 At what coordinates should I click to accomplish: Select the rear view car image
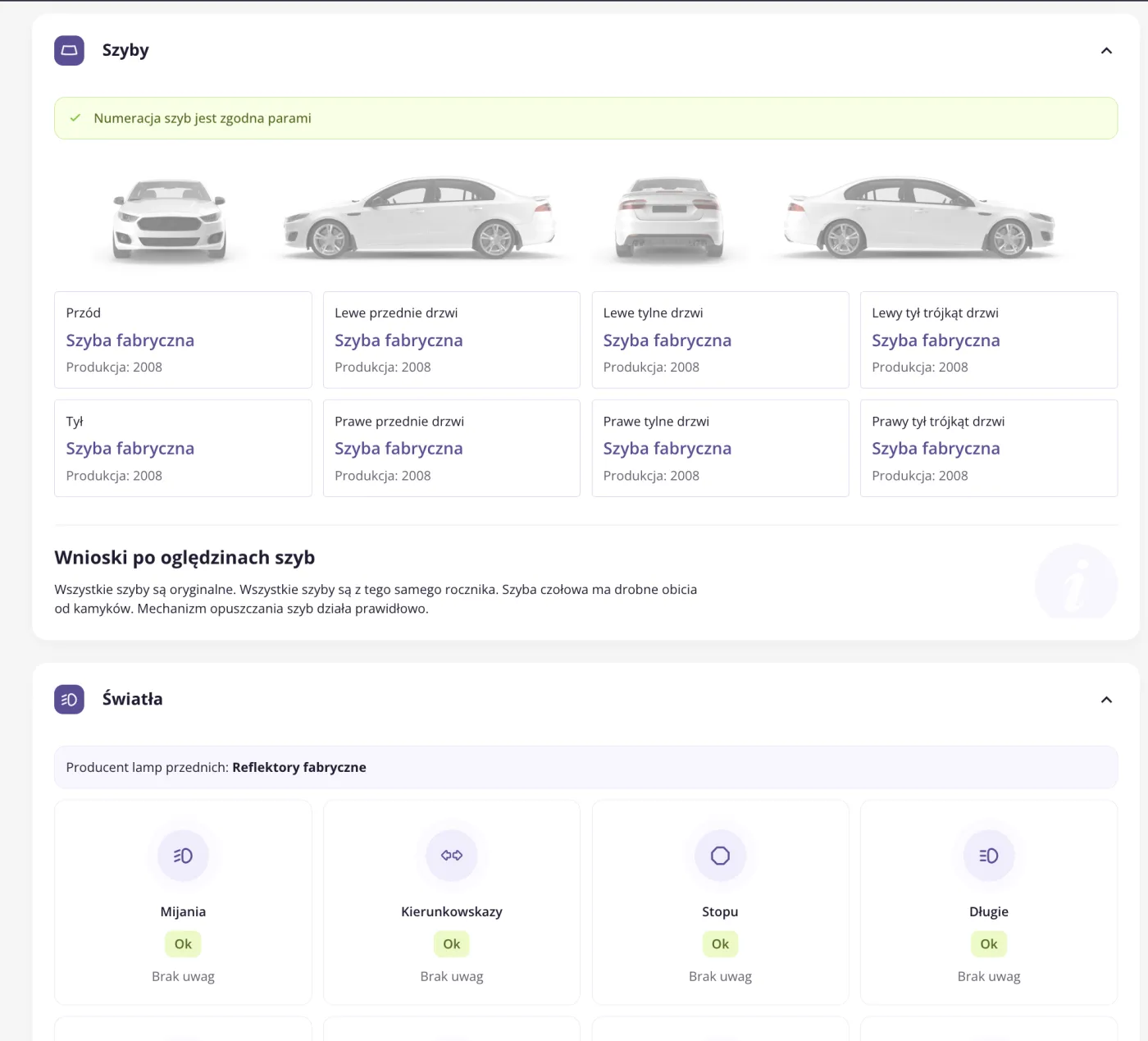669,219
